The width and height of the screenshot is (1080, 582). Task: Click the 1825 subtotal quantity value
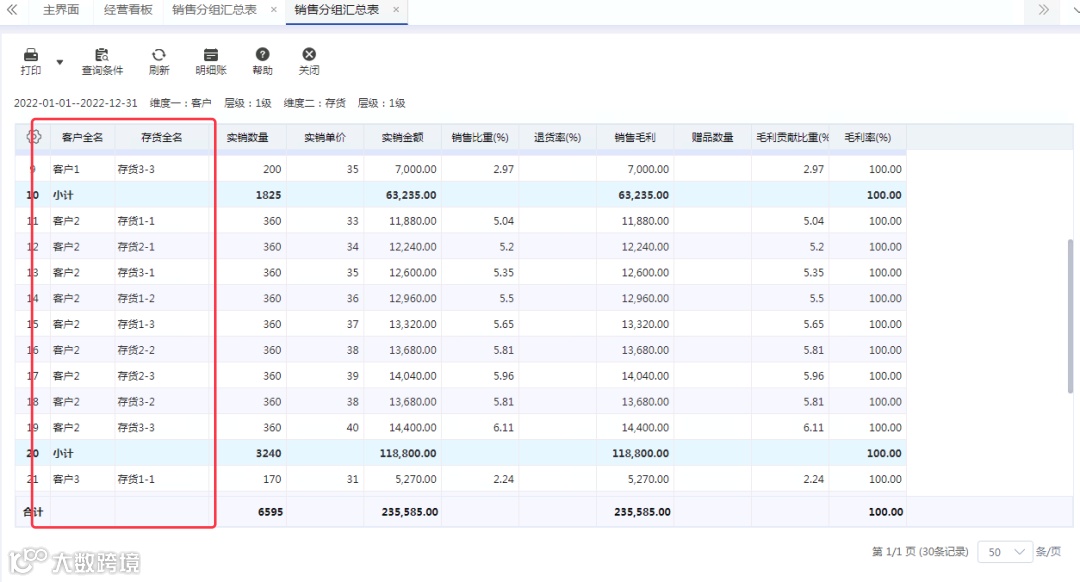click(268, 195)
